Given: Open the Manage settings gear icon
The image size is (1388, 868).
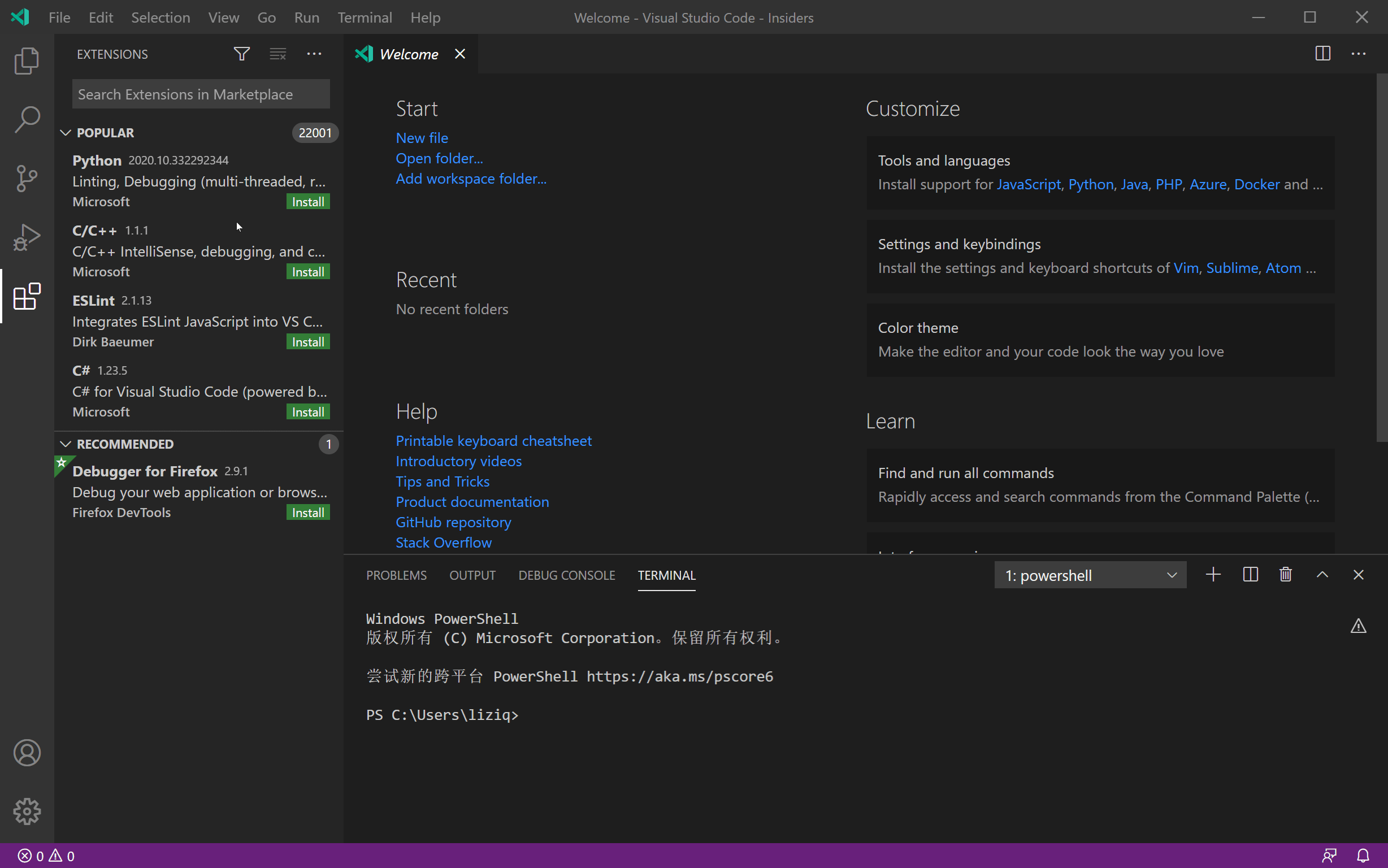Looking at the screenshot, I should (x=27, y=811).
